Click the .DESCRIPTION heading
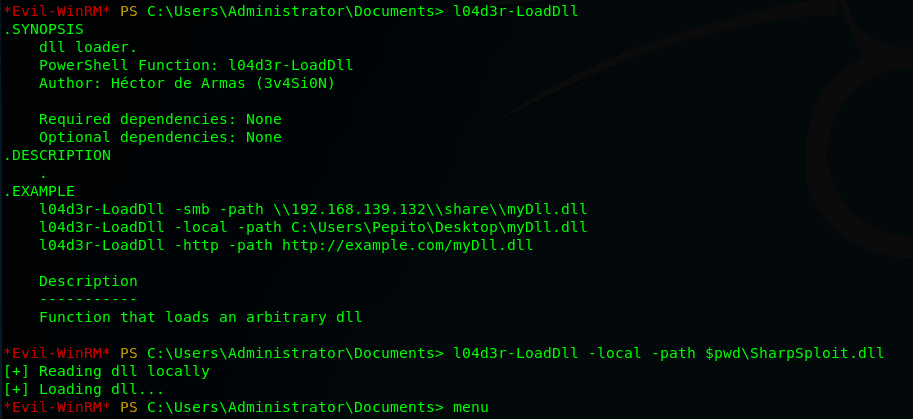The height and width of the screenshot is (419, 913). [57, 155]
